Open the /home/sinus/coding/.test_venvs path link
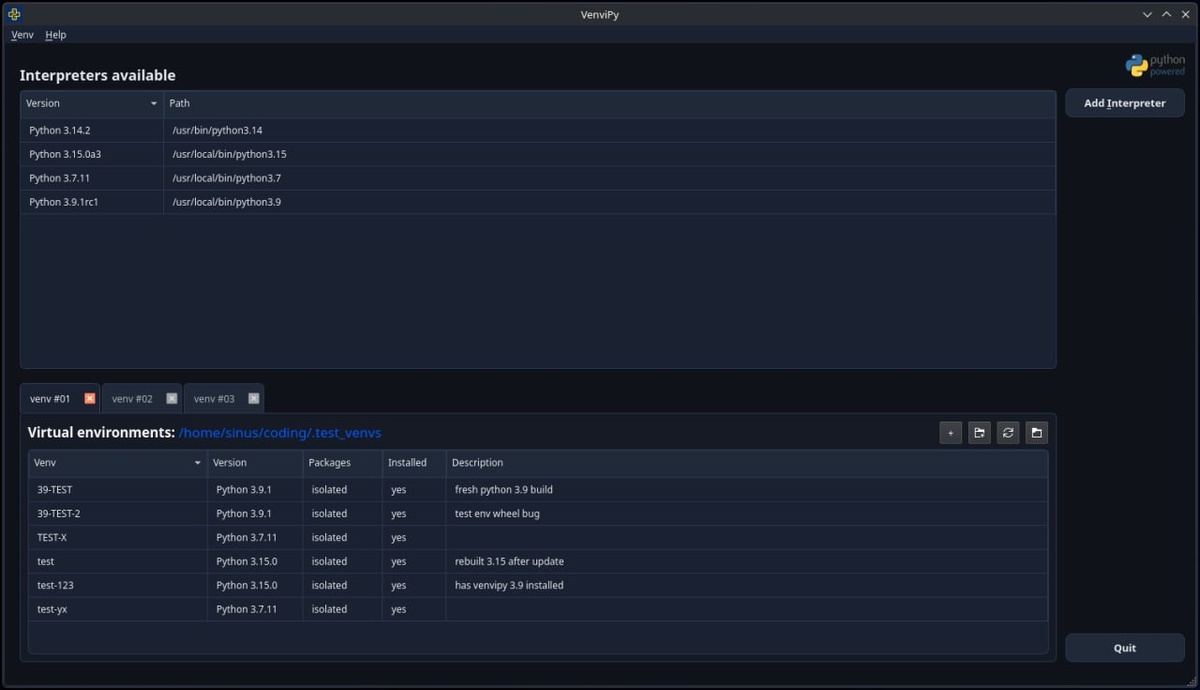The width and height of the screenshot is (1200, 690). [280, 433]
